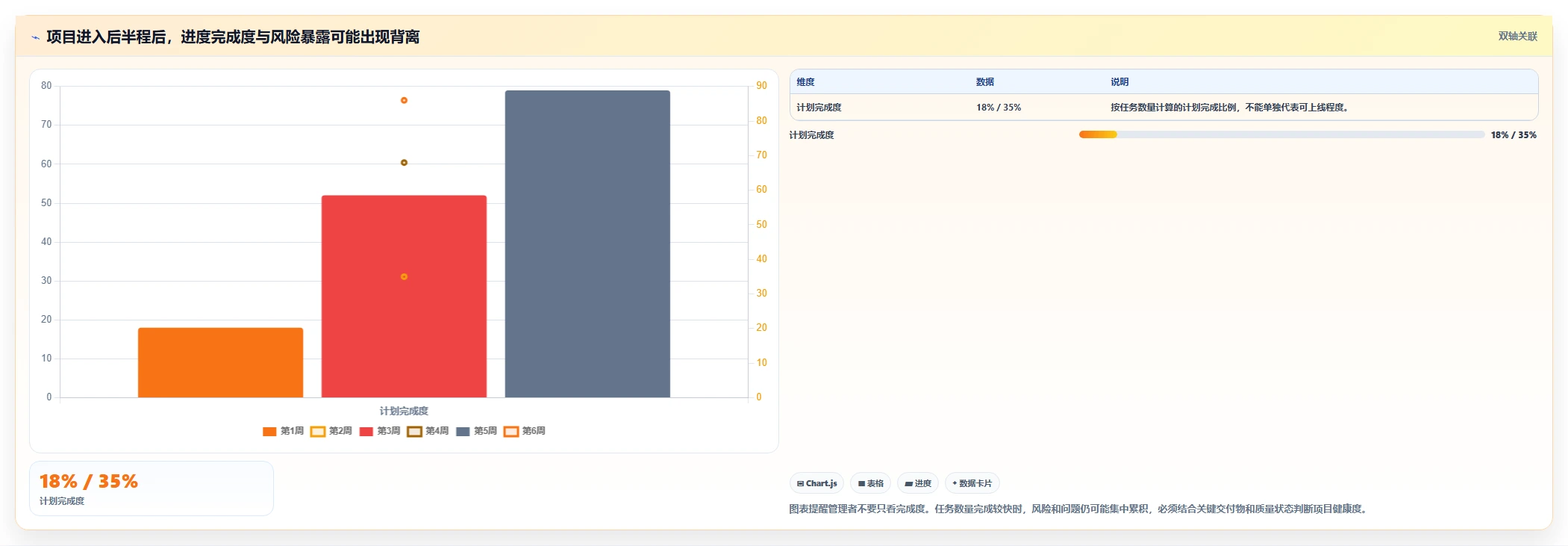The height and width of the screenshot is (546, 1568).
Task: Click the 计划完成度 cell in table row
Action: [819, 108]
